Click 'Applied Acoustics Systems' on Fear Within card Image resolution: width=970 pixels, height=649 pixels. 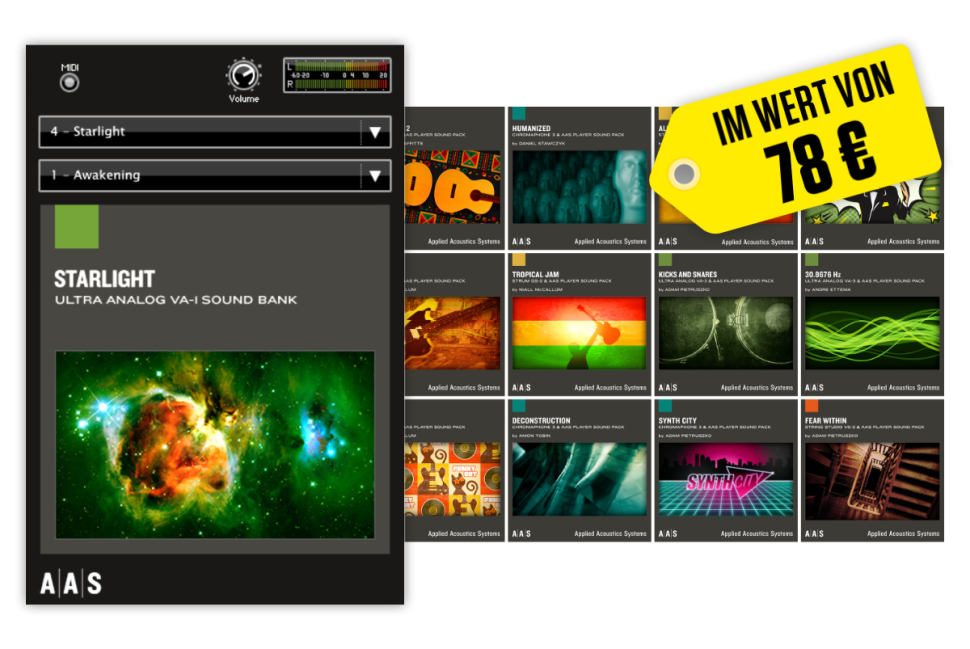point(903,533)
